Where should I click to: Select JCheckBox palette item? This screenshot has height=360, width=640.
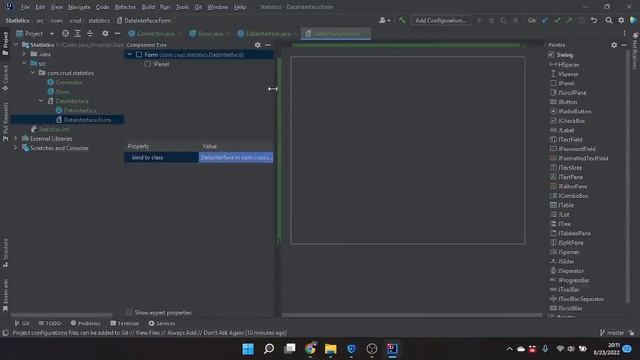click(567, 121)
